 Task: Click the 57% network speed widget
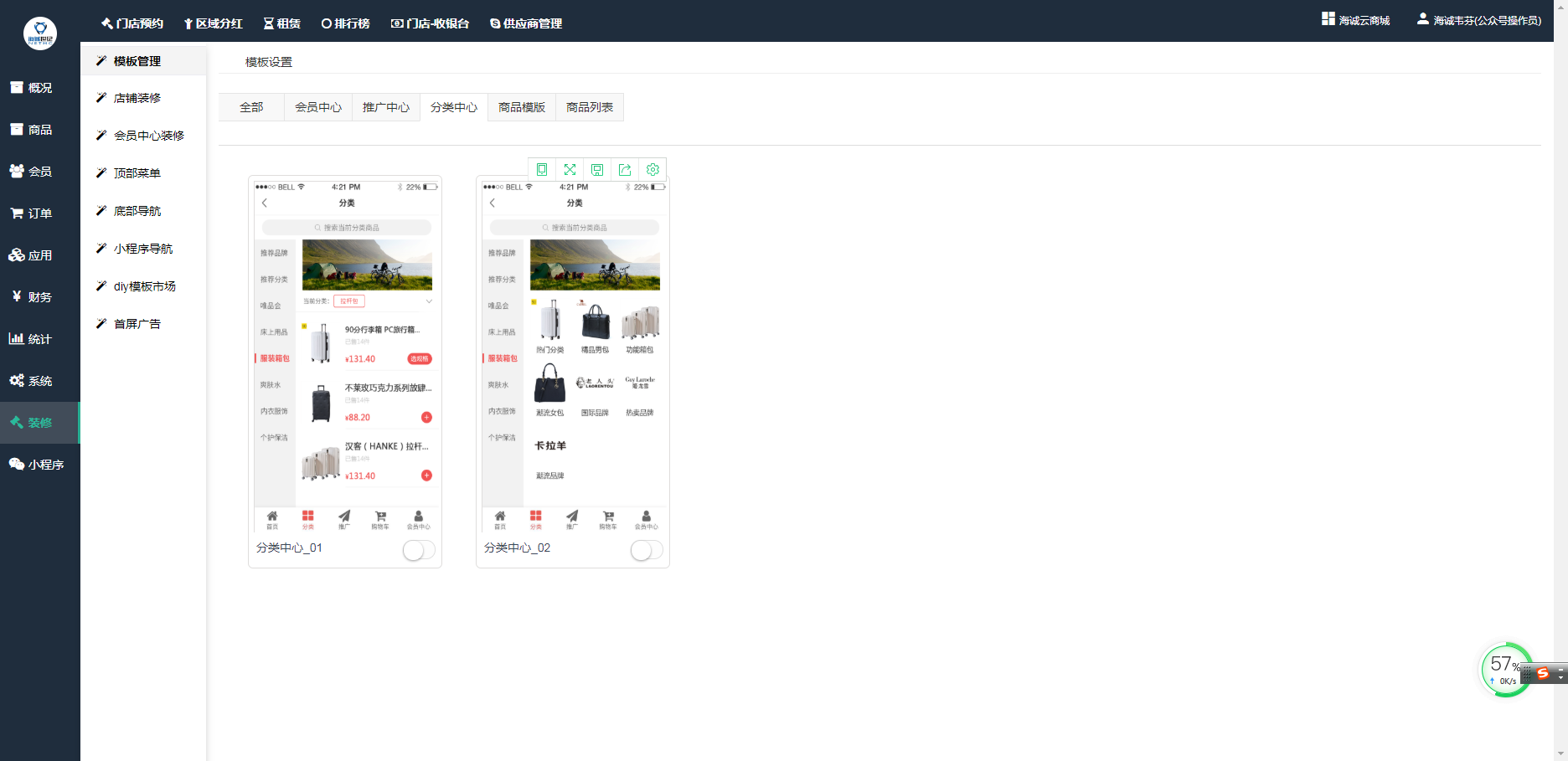(x=1506, y=670)
